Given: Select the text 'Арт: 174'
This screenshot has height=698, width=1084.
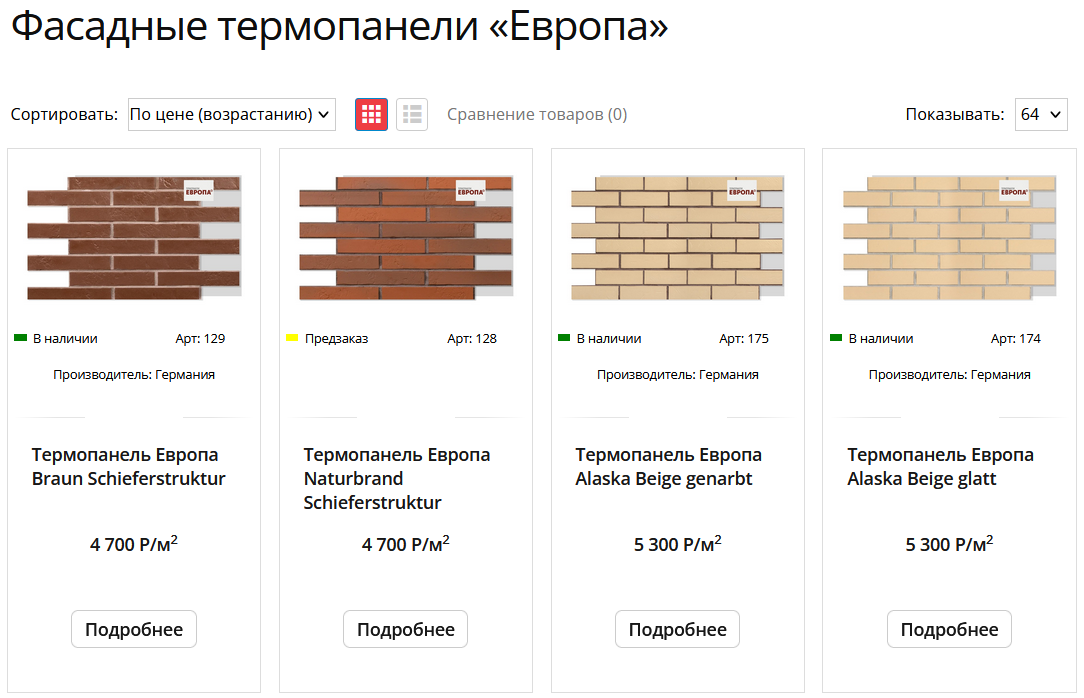Looking at the screenshot, I should pos(1016,339).
